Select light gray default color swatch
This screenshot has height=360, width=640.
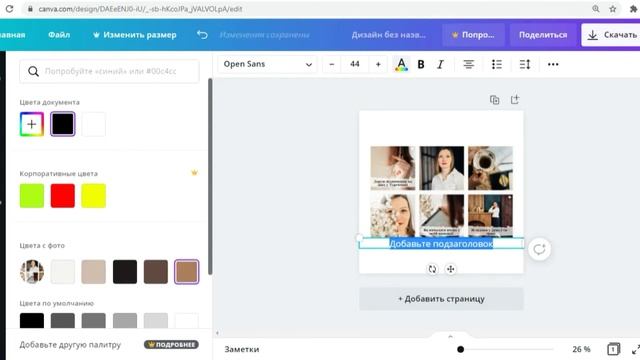coord(156,321)
